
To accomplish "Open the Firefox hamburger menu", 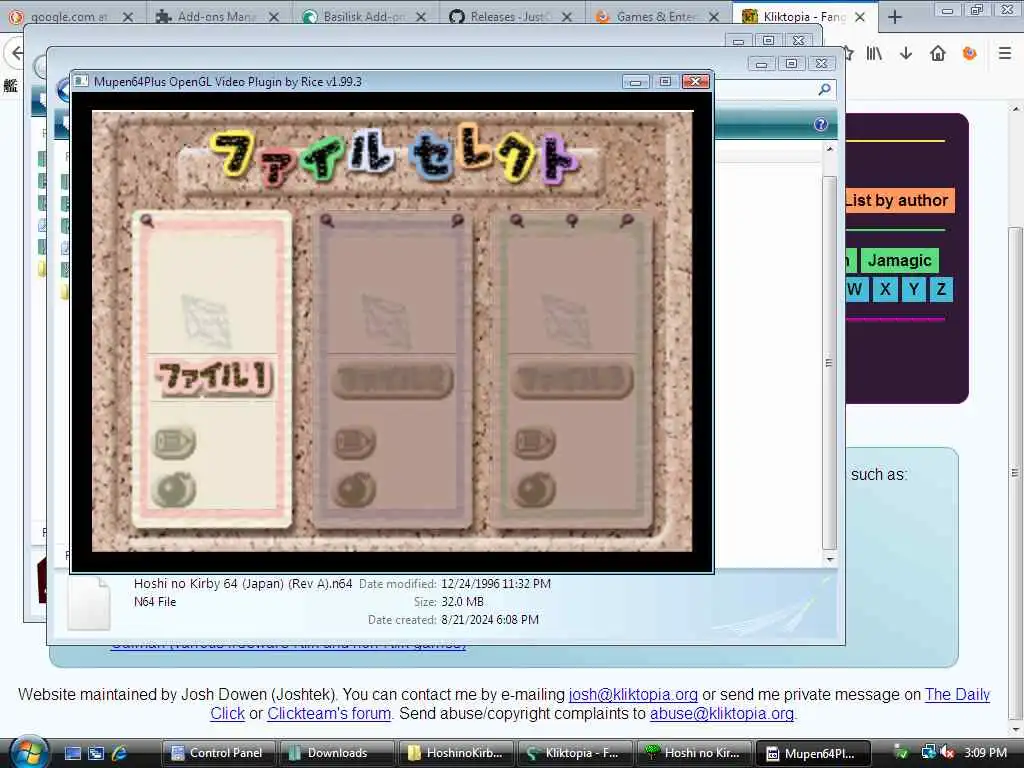I will point(1005,54).
